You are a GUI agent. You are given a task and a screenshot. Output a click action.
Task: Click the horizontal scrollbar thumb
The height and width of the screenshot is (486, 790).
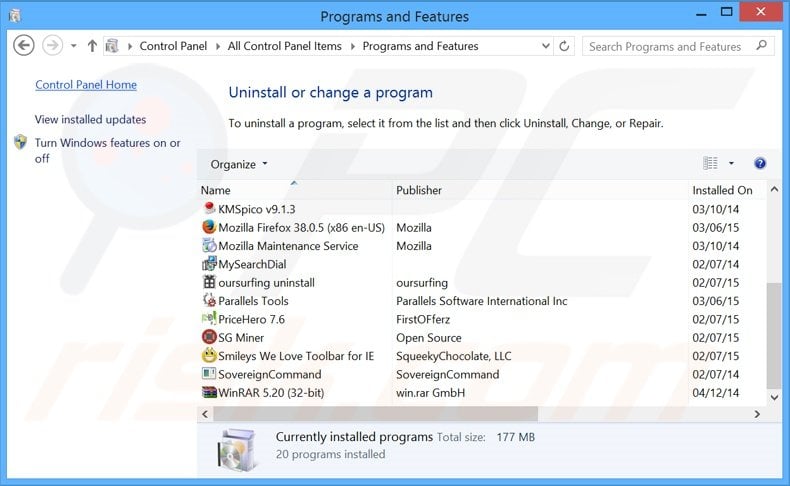click(x=375, y=414)
